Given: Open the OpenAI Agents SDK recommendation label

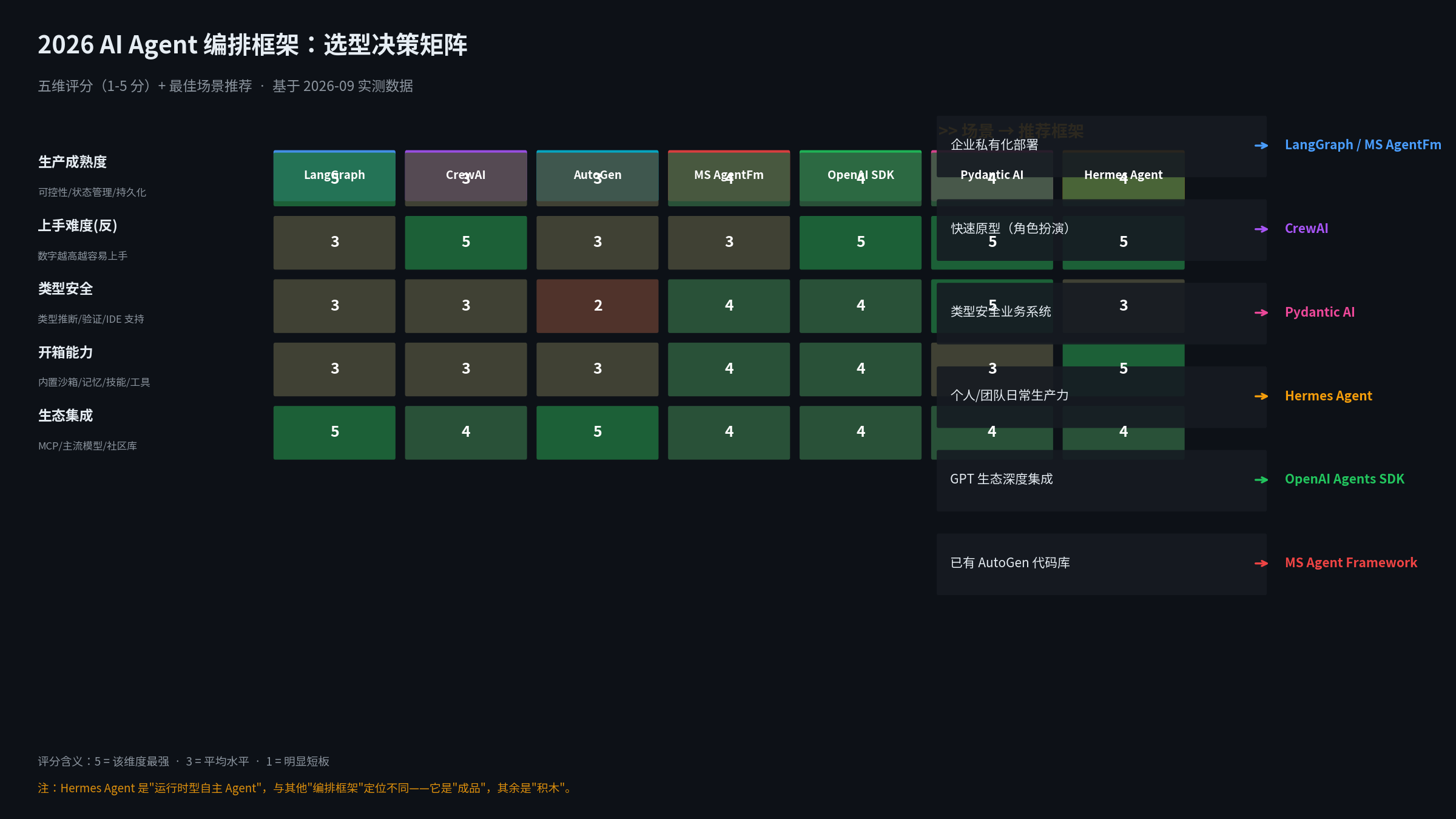Looking at the screenshot, I should 1344,479.
